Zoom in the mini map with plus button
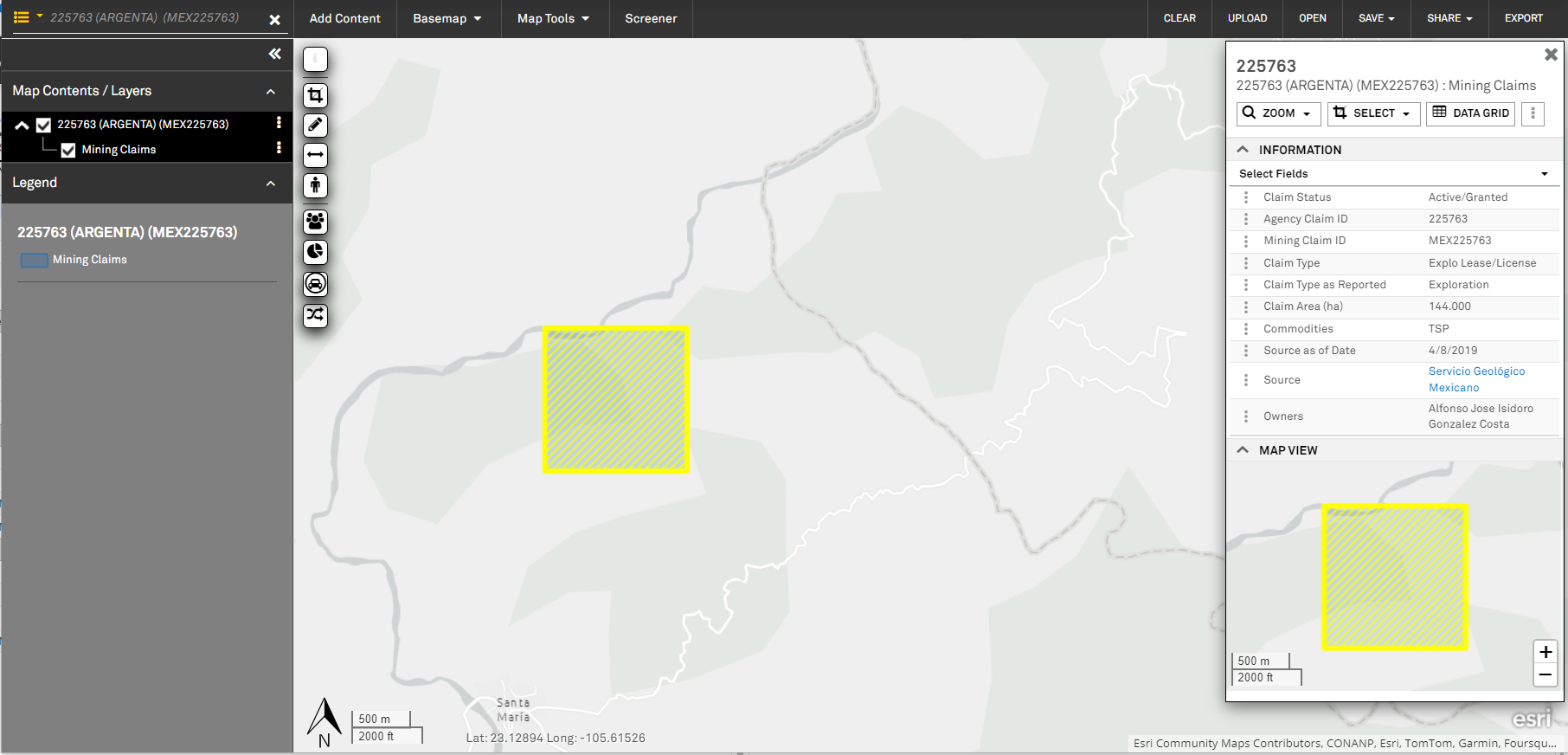Image resolution: width=1568 pixels, height=755 pixels. [x=1546, y=652]
